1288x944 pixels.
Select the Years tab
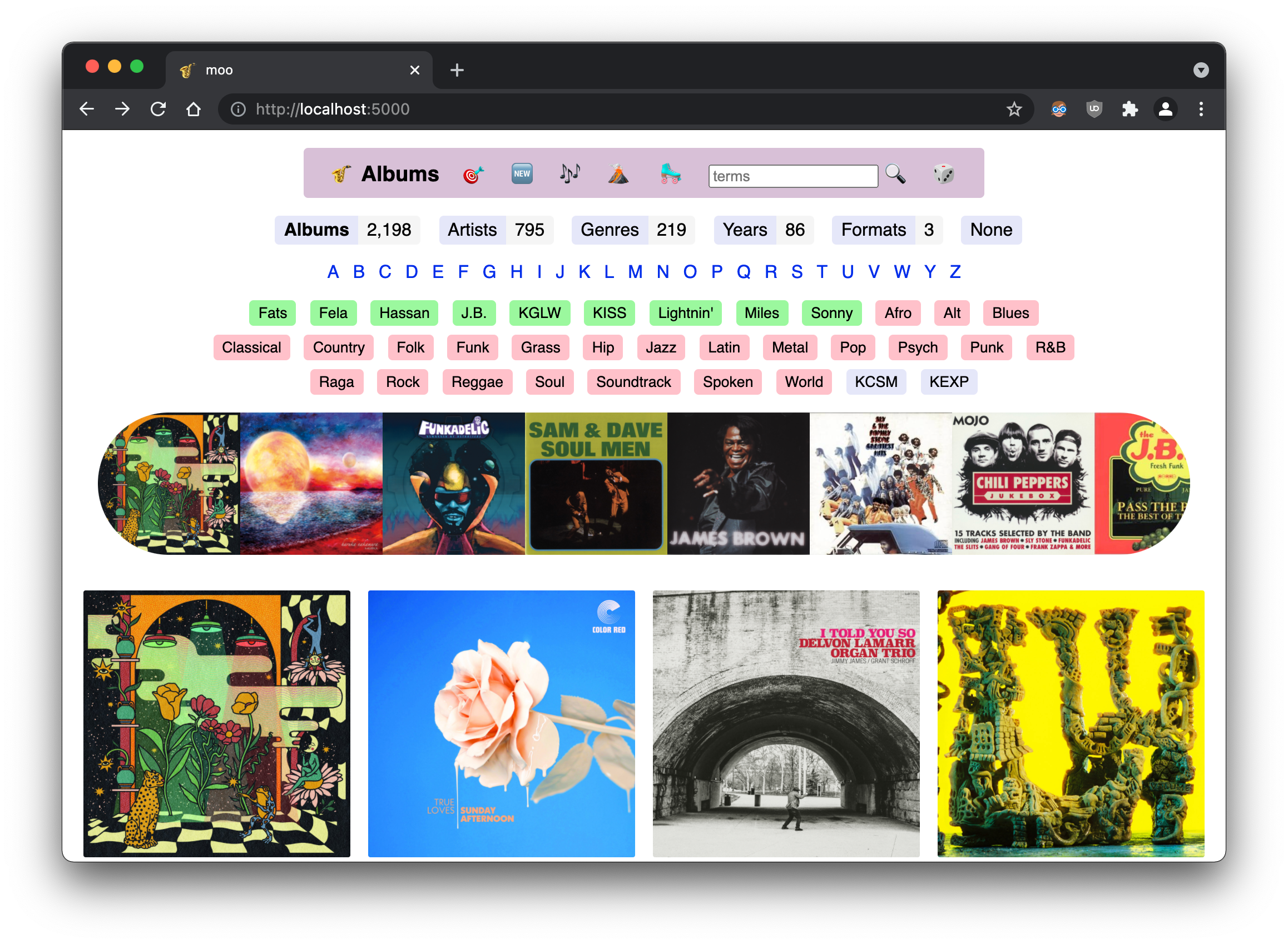pyautogui.click(x=744, y=230)
